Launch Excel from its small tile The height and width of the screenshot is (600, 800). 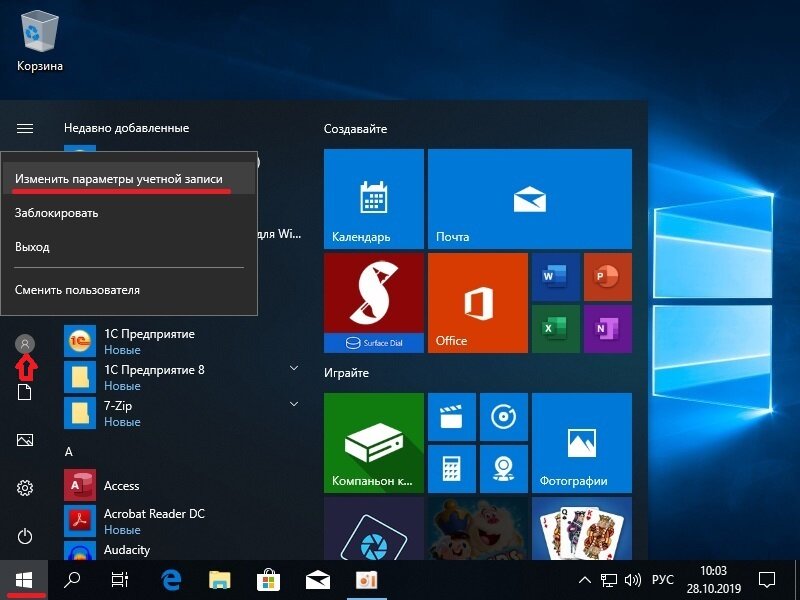point(556,329)
